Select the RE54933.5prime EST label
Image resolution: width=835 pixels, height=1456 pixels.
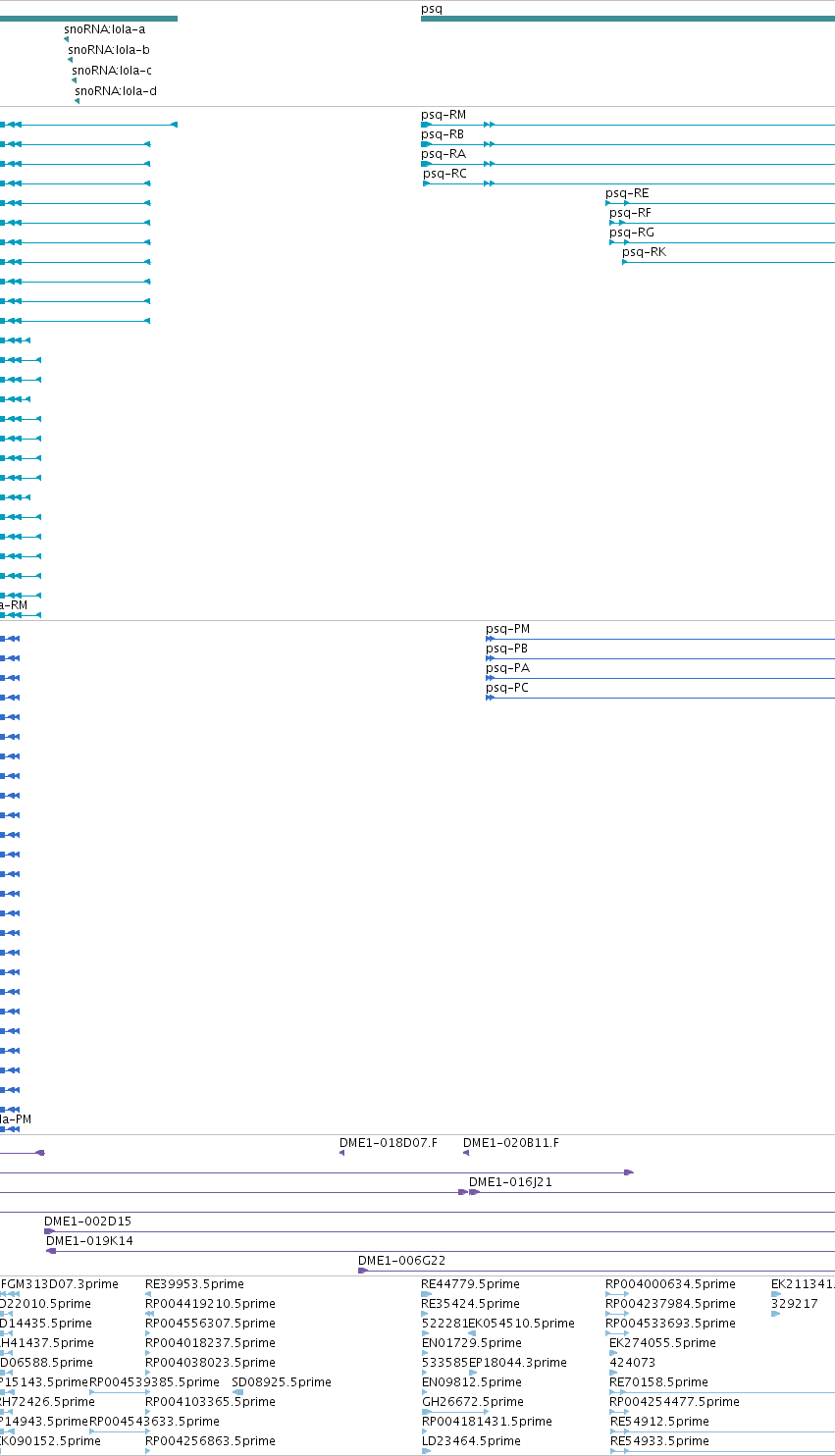click(x=659, y=1441)
